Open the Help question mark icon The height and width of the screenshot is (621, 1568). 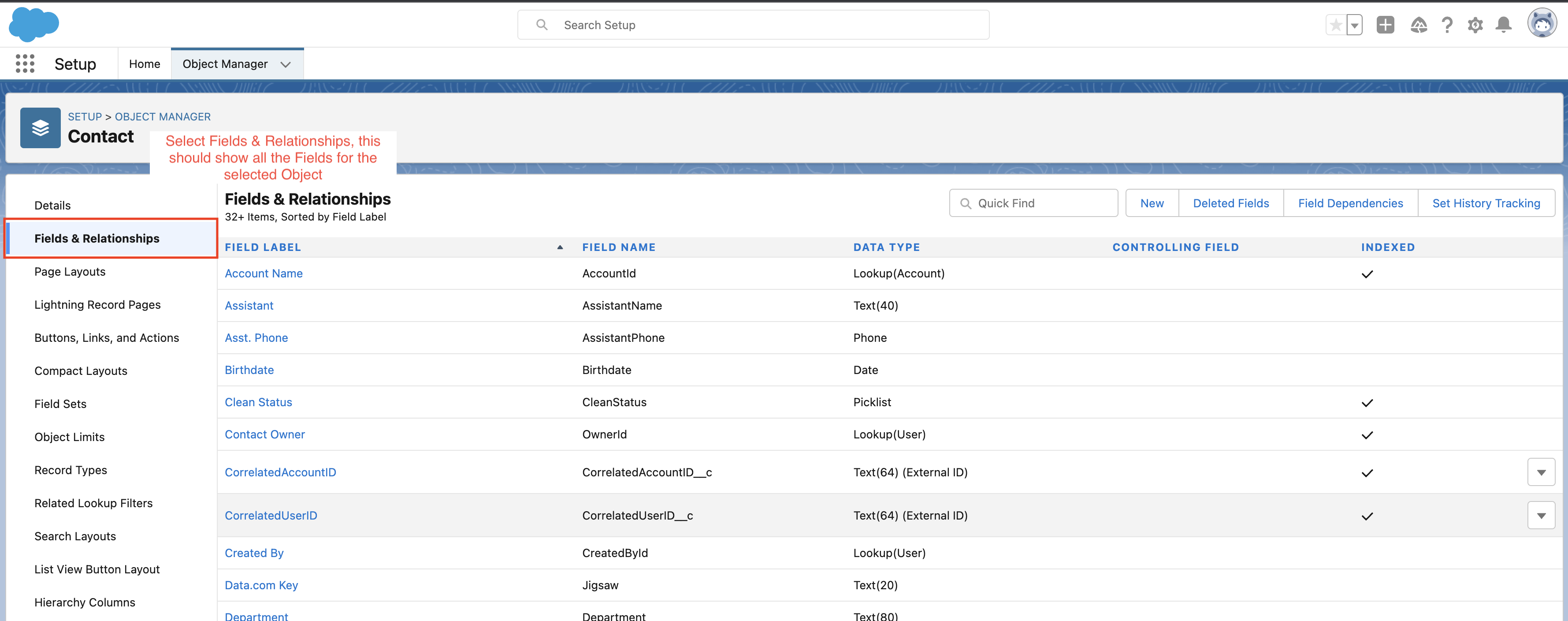1448,25
